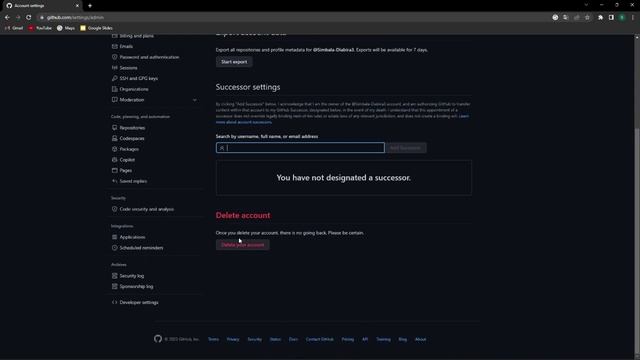The width and height of the screenshot is (640, 360).
Task: Close the Account settings tab
Action: [x=77, y=6]
